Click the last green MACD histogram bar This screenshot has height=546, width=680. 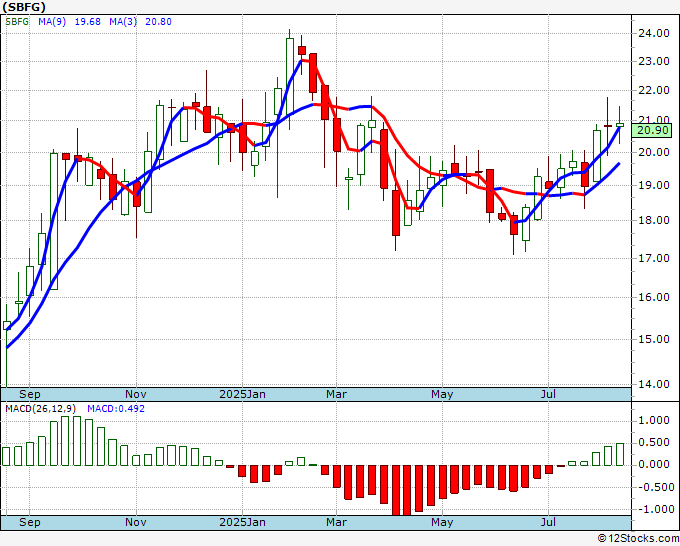tap(620, 454)
